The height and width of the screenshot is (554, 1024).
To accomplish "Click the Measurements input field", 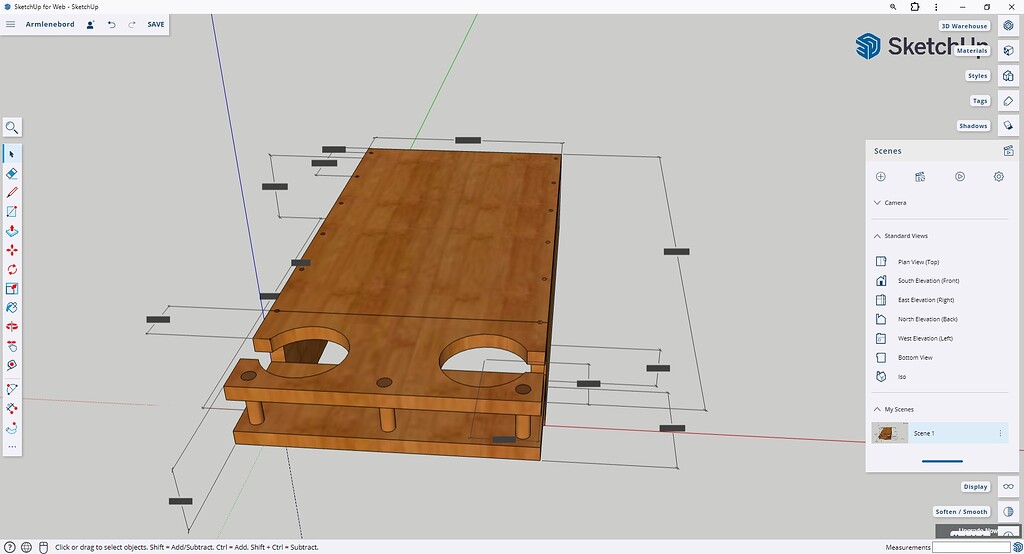I will 971,547.
